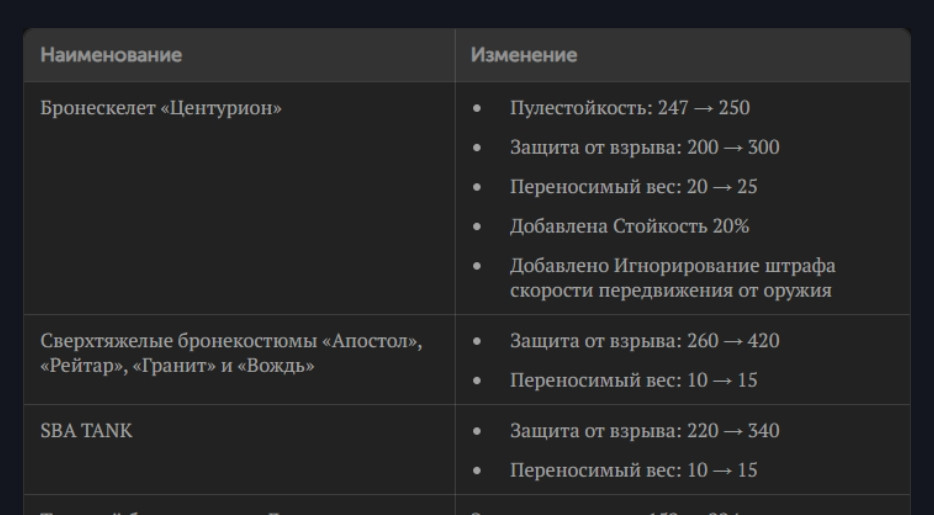Viewport: 934px width, 515px height.
Task: Click «Защита от взрыва: 220 → 340» line
Action: 645,430
